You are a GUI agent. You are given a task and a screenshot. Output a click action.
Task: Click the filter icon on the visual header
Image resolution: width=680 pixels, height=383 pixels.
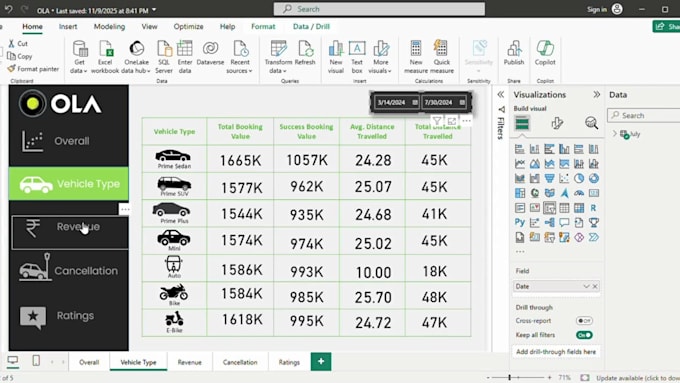[x=437, y=121]
